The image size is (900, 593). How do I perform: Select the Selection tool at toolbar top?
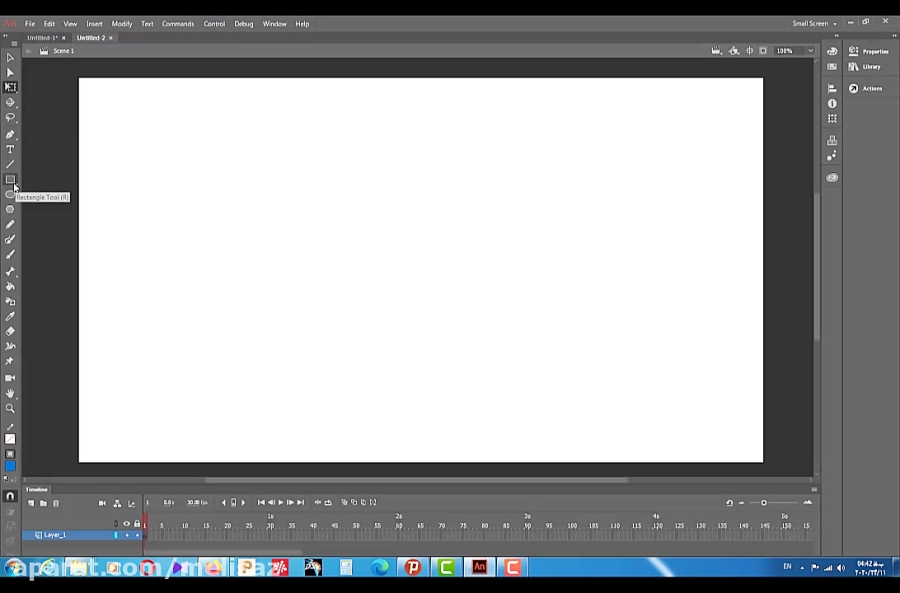[10, 57]
